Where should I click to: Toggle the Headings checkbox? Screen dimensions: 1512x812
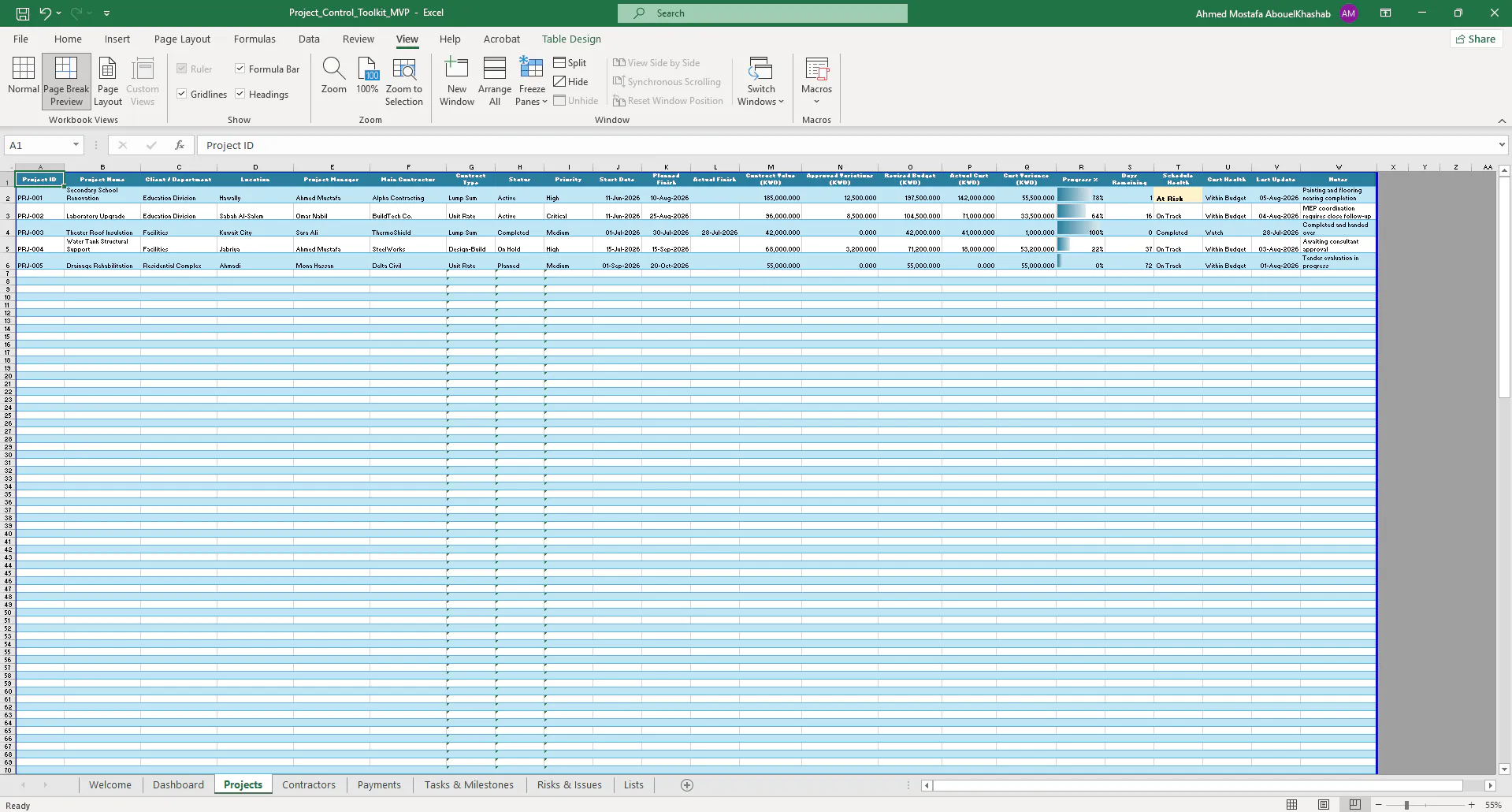click(240, 94)
